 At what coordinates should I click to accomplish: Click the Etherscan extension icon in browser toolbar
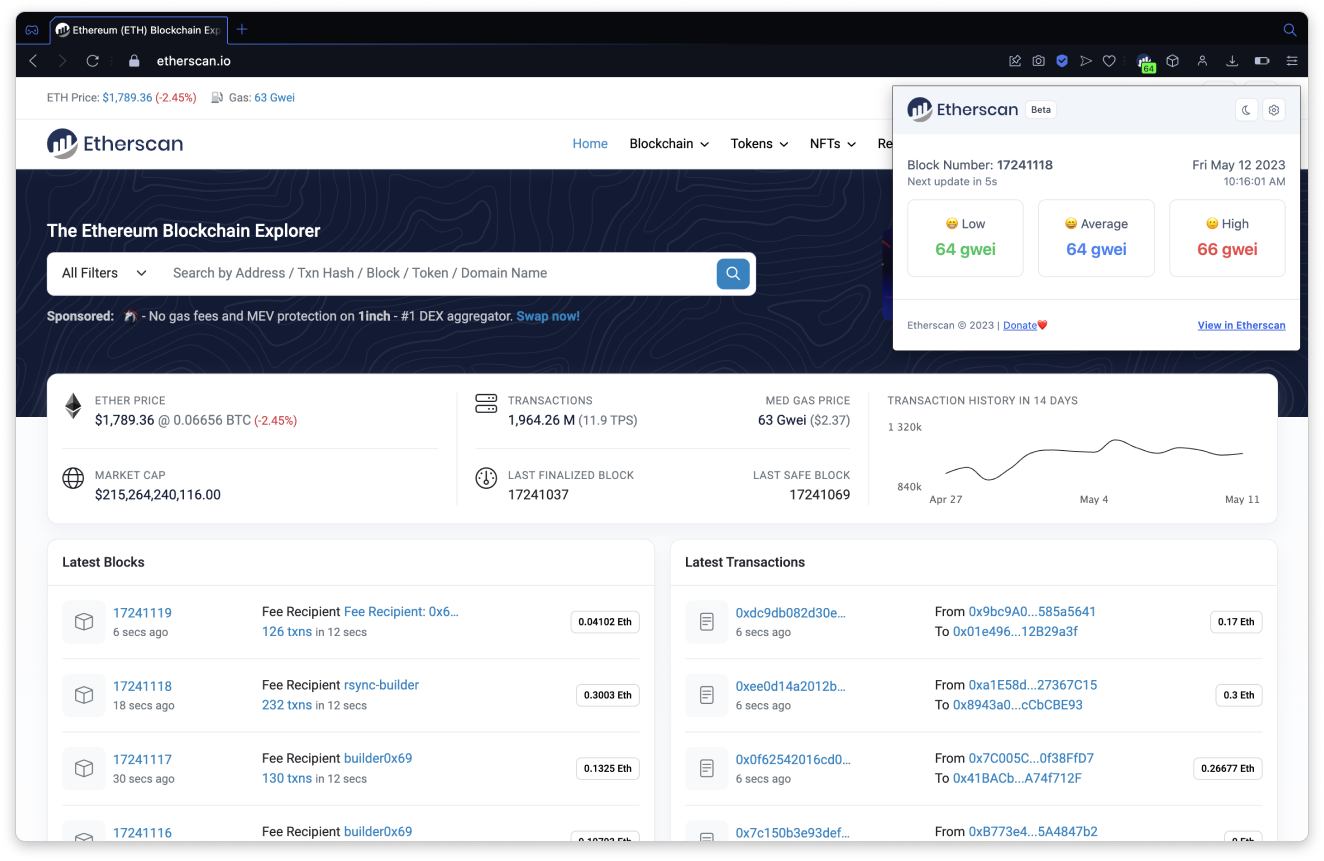[1145, 61]
